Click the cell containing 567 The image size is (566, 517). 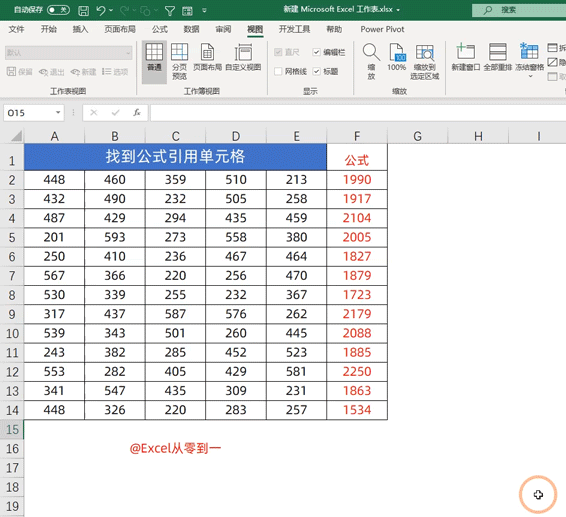tap(54, 275)
